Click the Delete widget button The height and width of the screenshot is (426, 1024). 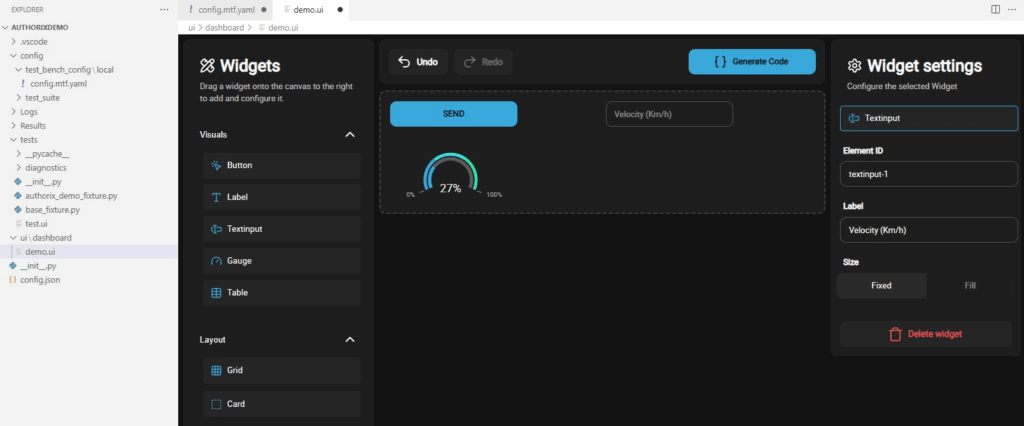coord(928,334)
